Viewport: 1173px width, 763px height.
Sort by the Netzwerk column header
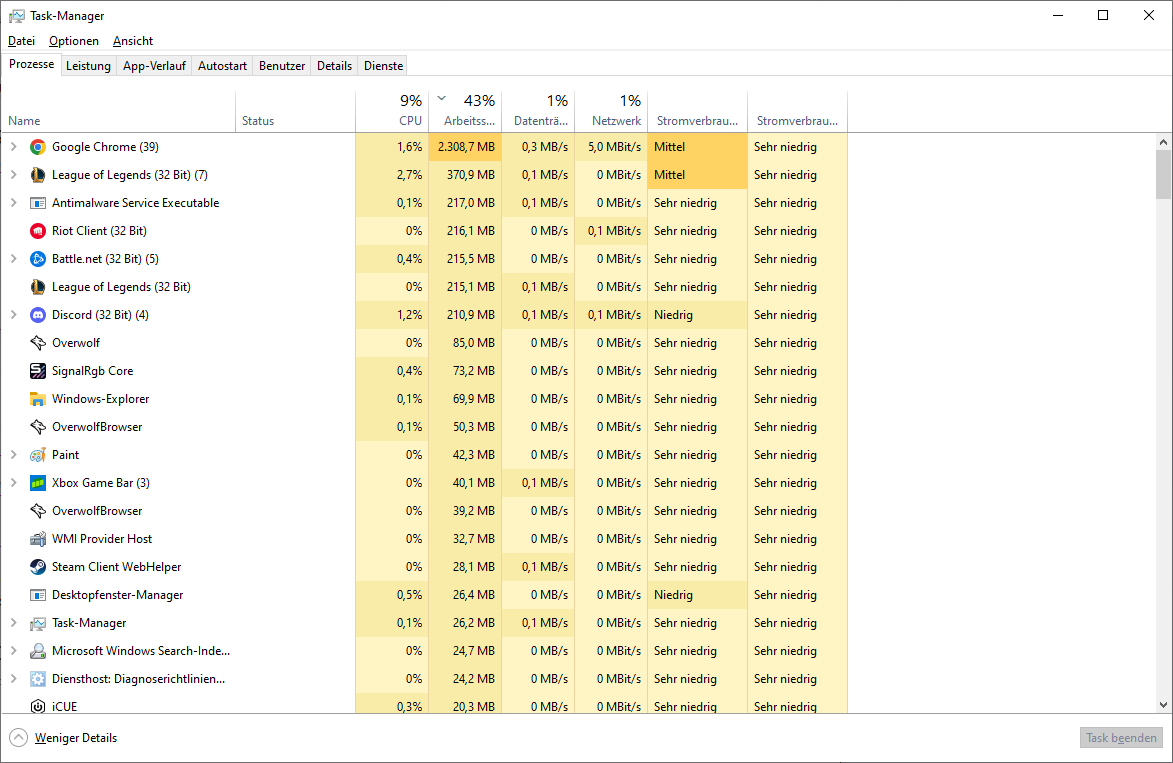click(611, 111)
